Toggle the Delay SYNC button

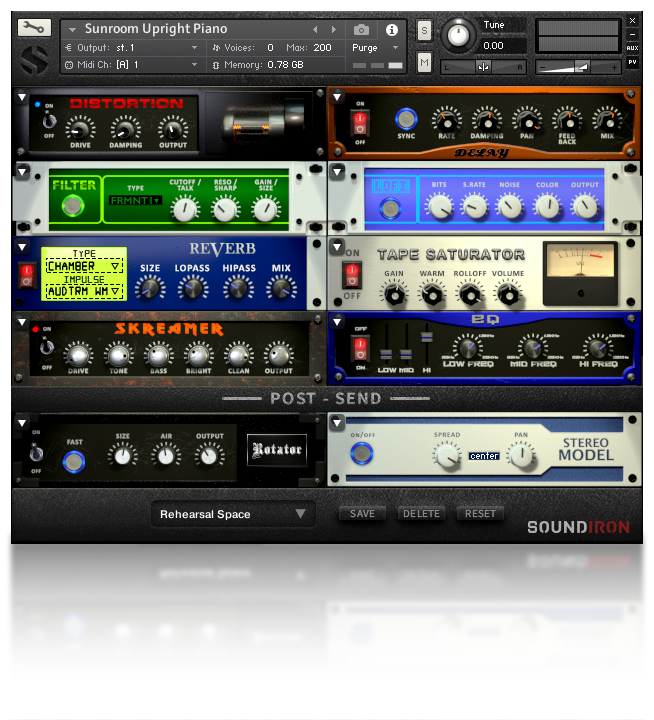pos(406,119)
